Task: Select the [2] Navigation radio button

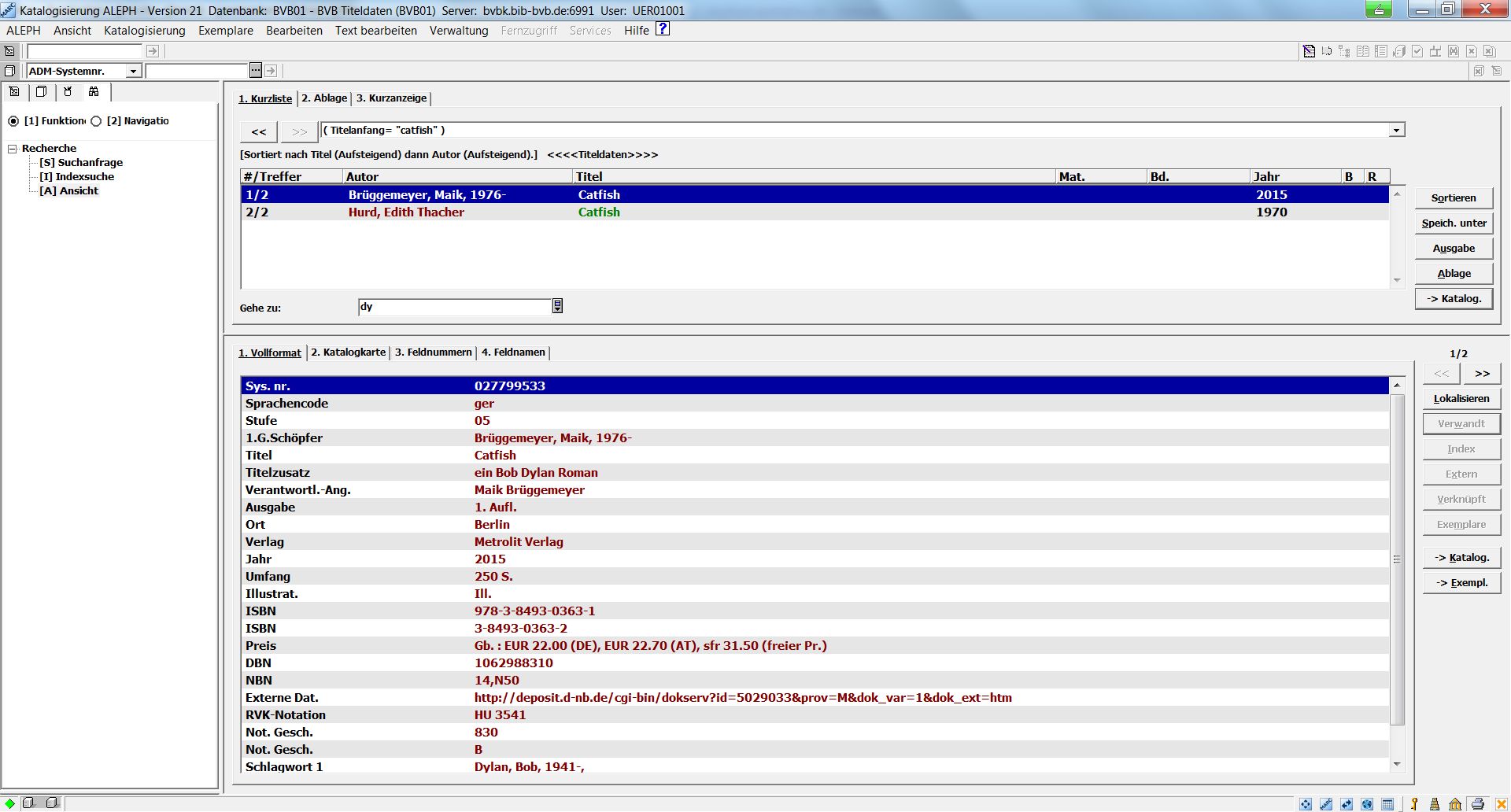Action: coord(96,121)
